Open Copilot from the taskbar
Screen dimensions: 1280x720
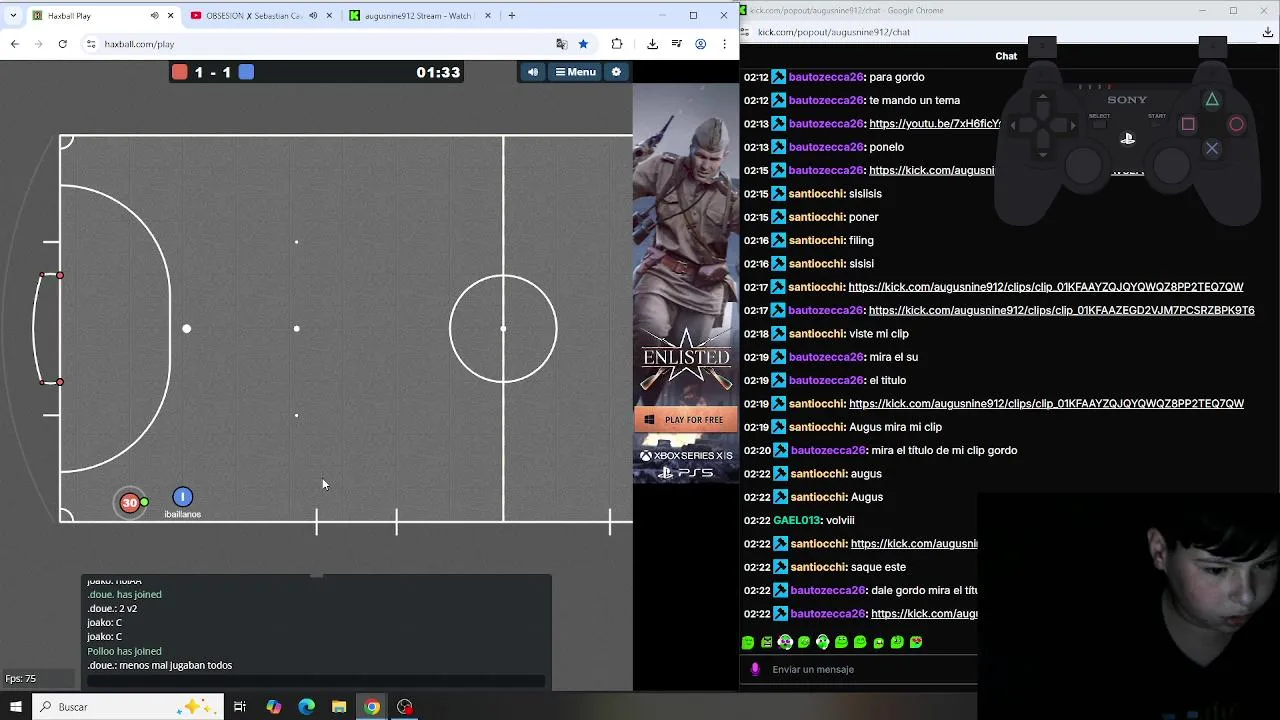coord(273,707)
